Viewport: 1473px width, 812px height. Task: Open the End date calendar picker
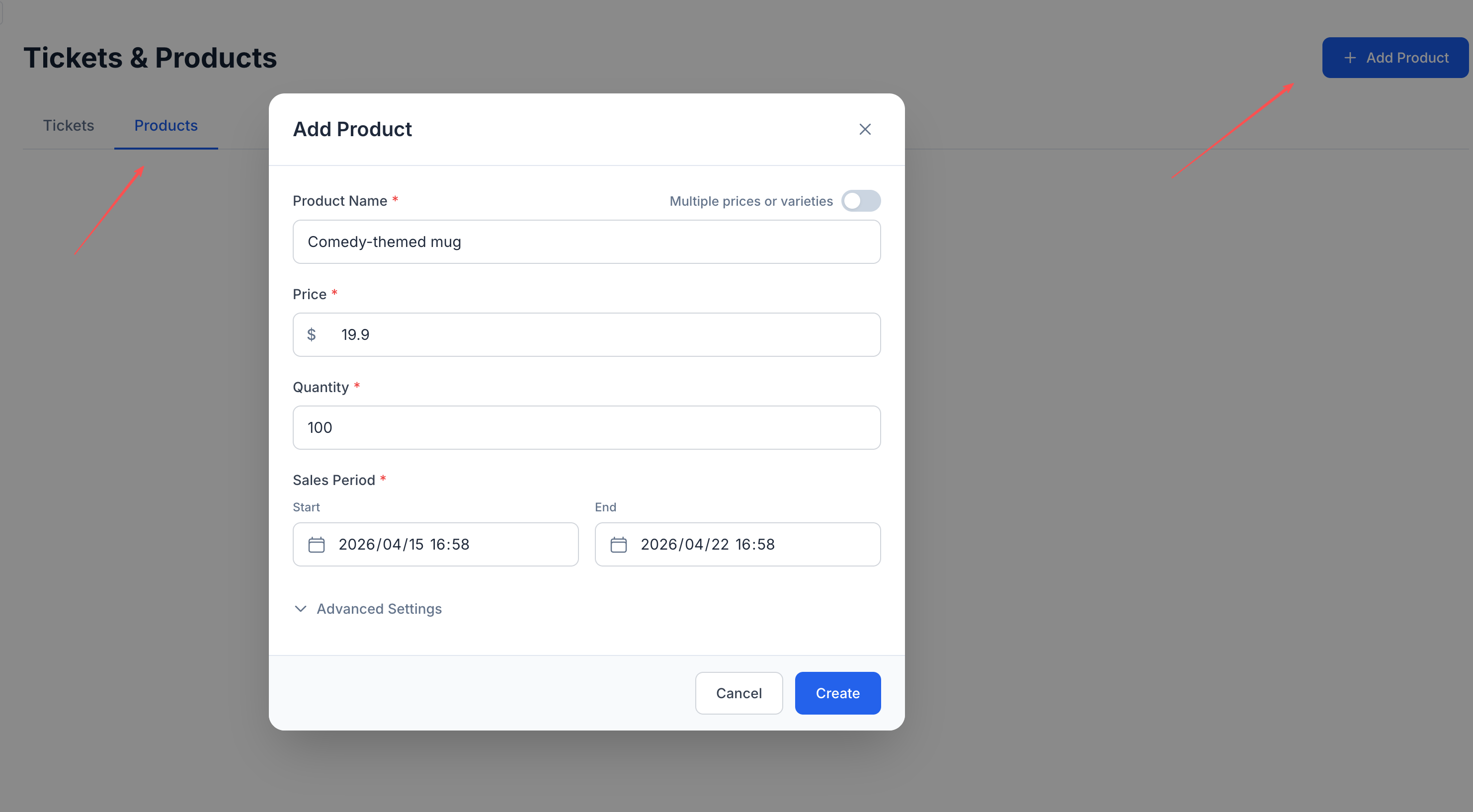[x=619, y=544]
